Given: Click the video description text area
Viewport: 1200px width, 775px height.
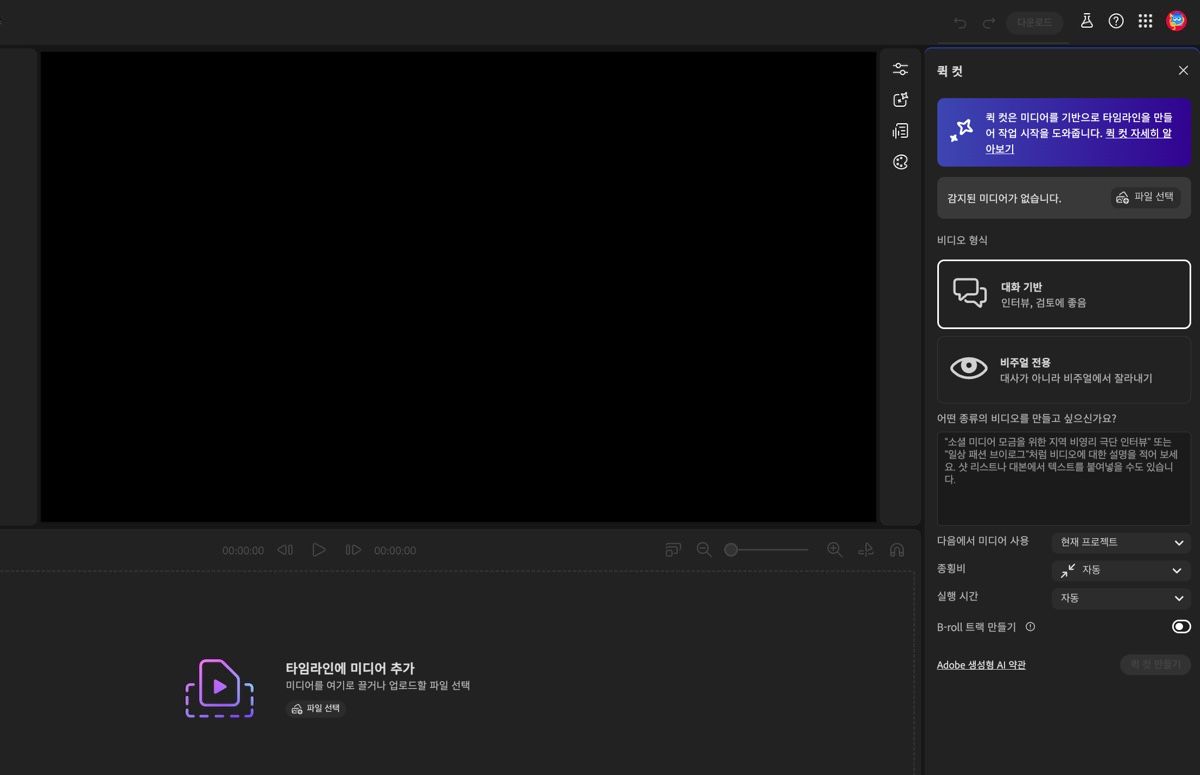Looking at the screenshot, I should point(1064,479).
